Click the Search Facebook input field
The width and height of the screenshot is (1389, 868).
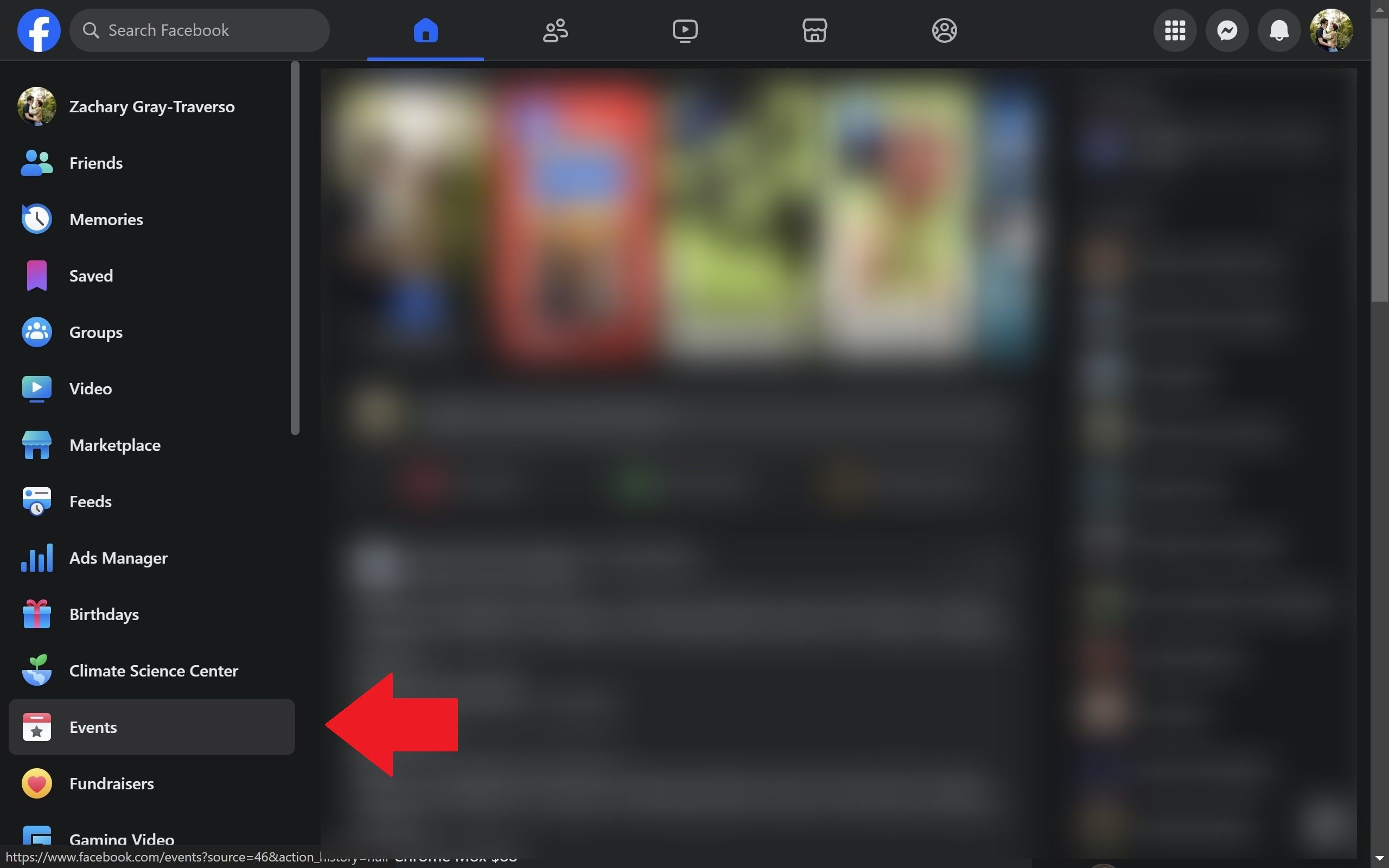coord(199,30)
